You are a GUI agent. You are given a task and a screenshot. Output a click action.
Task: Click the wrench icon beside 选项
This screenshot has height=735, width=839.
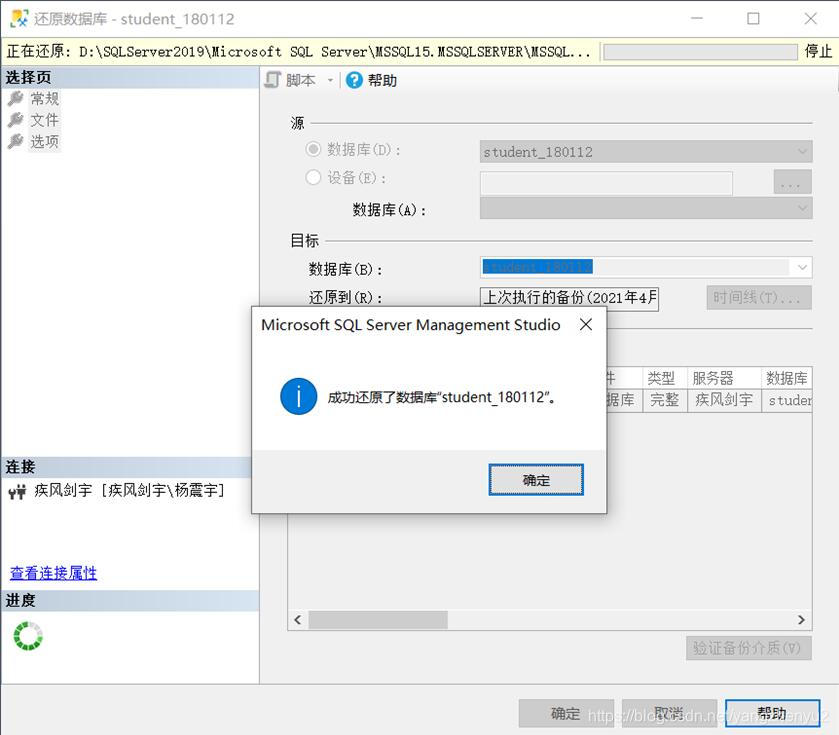[16, 141]
